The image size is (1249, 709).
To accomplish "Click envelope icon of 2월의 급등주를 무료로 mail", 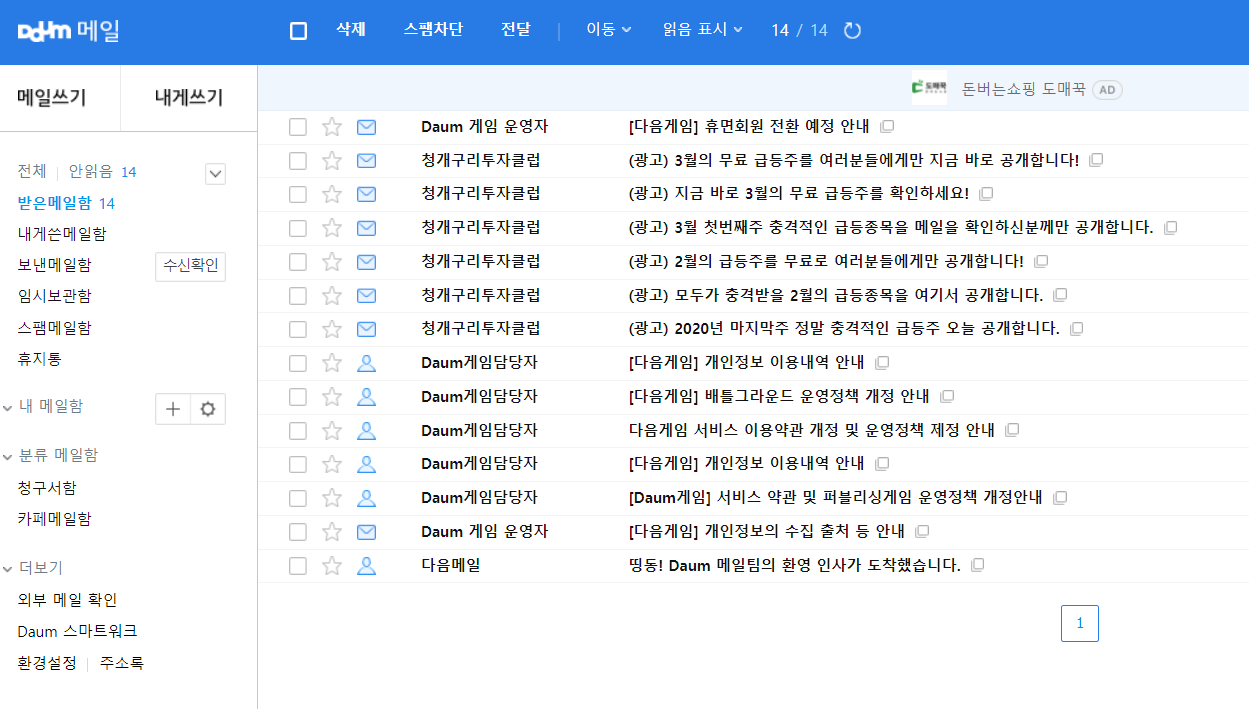I will click(x=367, y=262).
